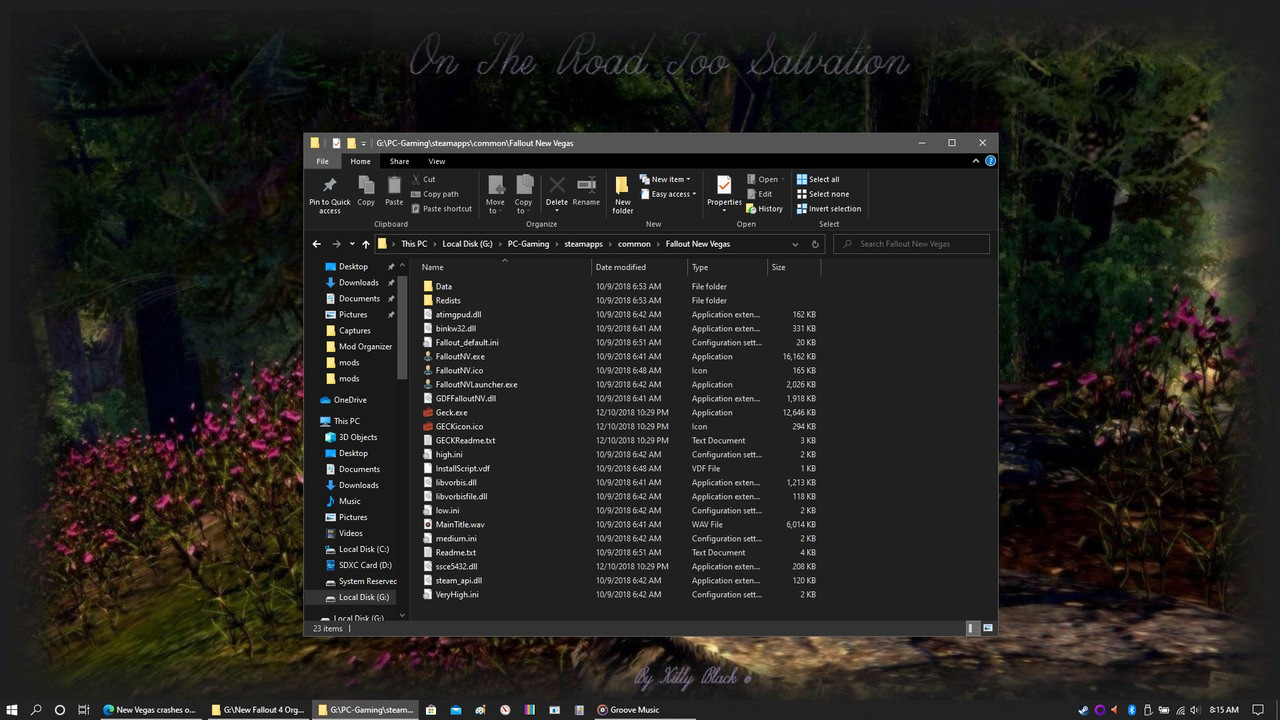
Task: Open the New item dropdown
Action: pyautogui.click(x=665, y=180)
